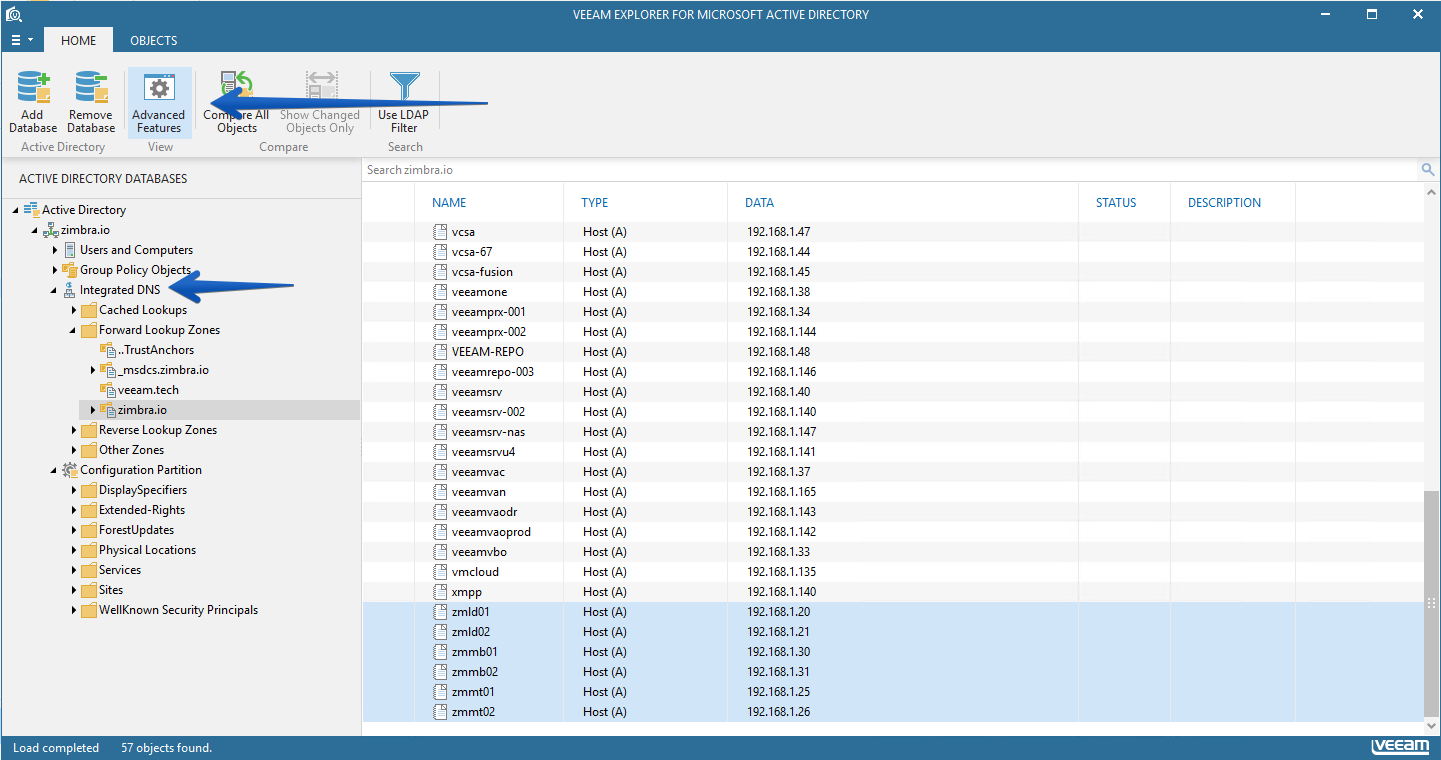Collapse the Integrated DNS node
This screenshot has width=1441, height=760.
pyautogui.click(x=54, y=290)
